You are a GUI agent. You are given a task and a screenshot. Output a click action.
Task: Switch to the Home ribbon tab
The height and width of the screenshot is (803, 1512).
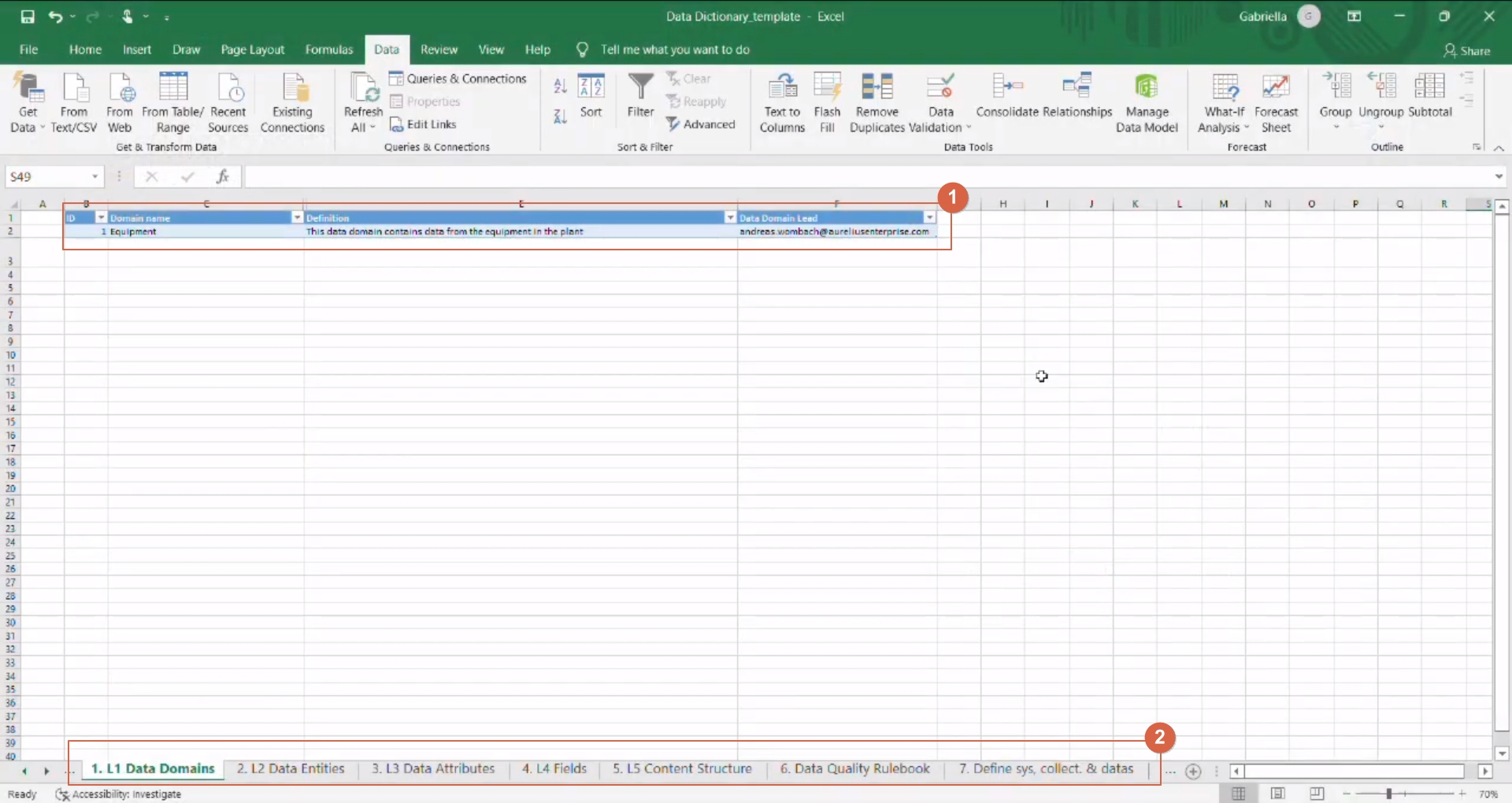coord(85,50)
